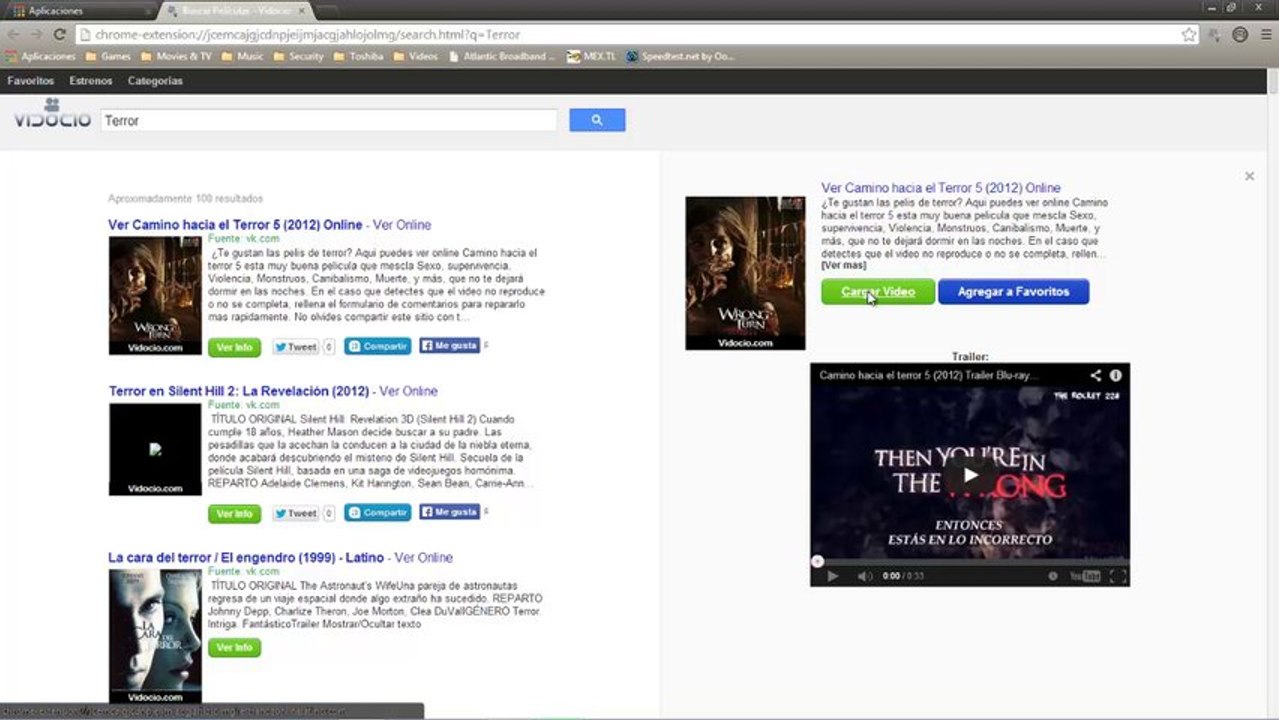This screenshot has width=1279, height=720.
Task: Open the Chrome hamburger menu
Action: pos(1265,34)
